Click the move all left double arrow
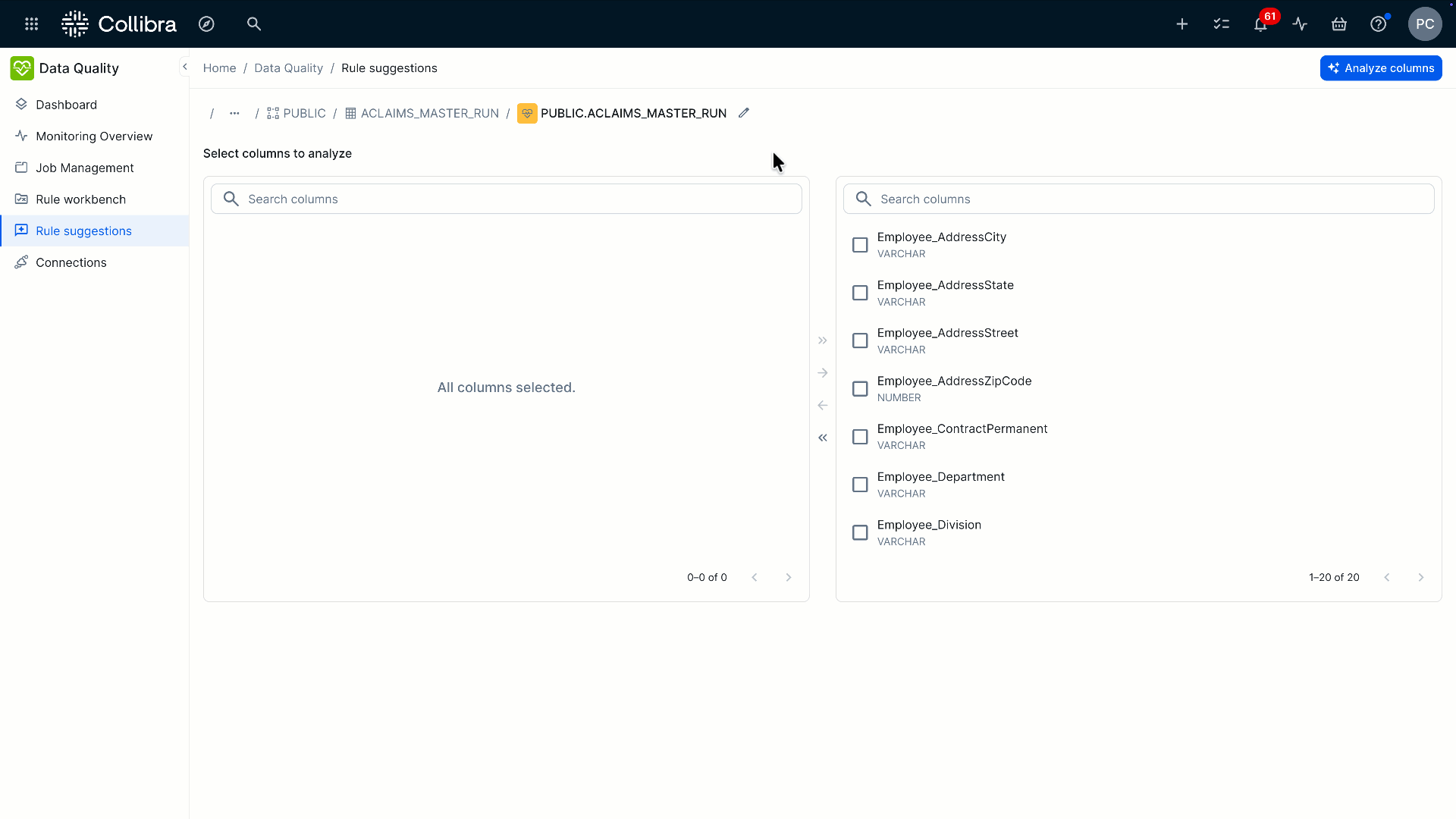Viewport: 1456px width, 819px height. click(823, 438)
